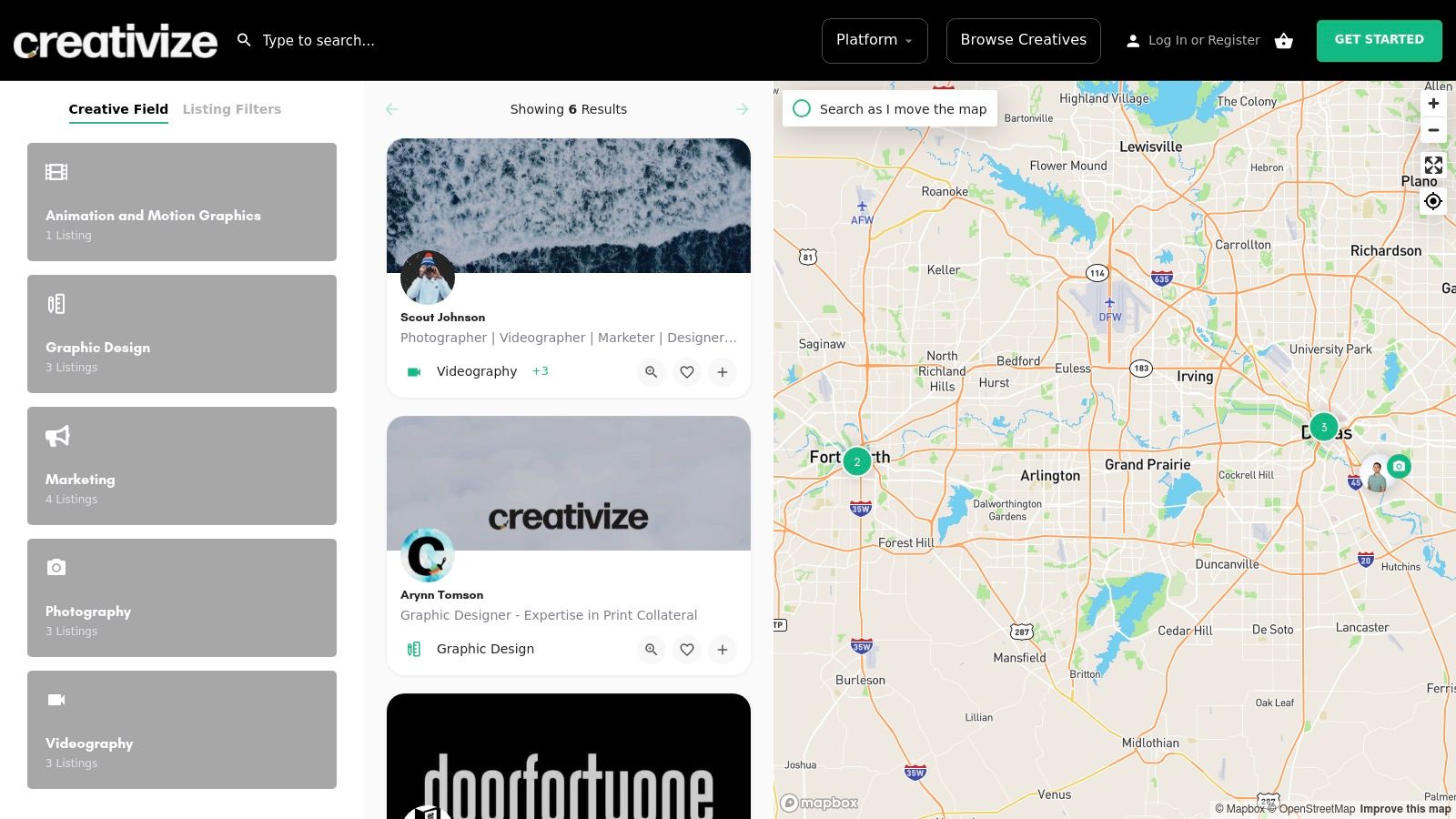The width and height of the screenshot is (1456, 819).
Task: Add Arynn Tomson's listing using the plus icon
Action: pyautogui.click(x=722, y=649)
